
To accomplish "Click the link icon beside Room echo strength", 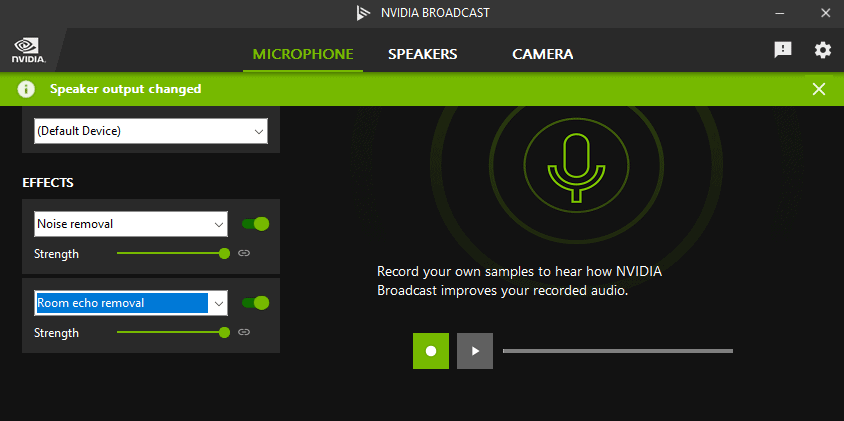I will [x=244, y=332].
